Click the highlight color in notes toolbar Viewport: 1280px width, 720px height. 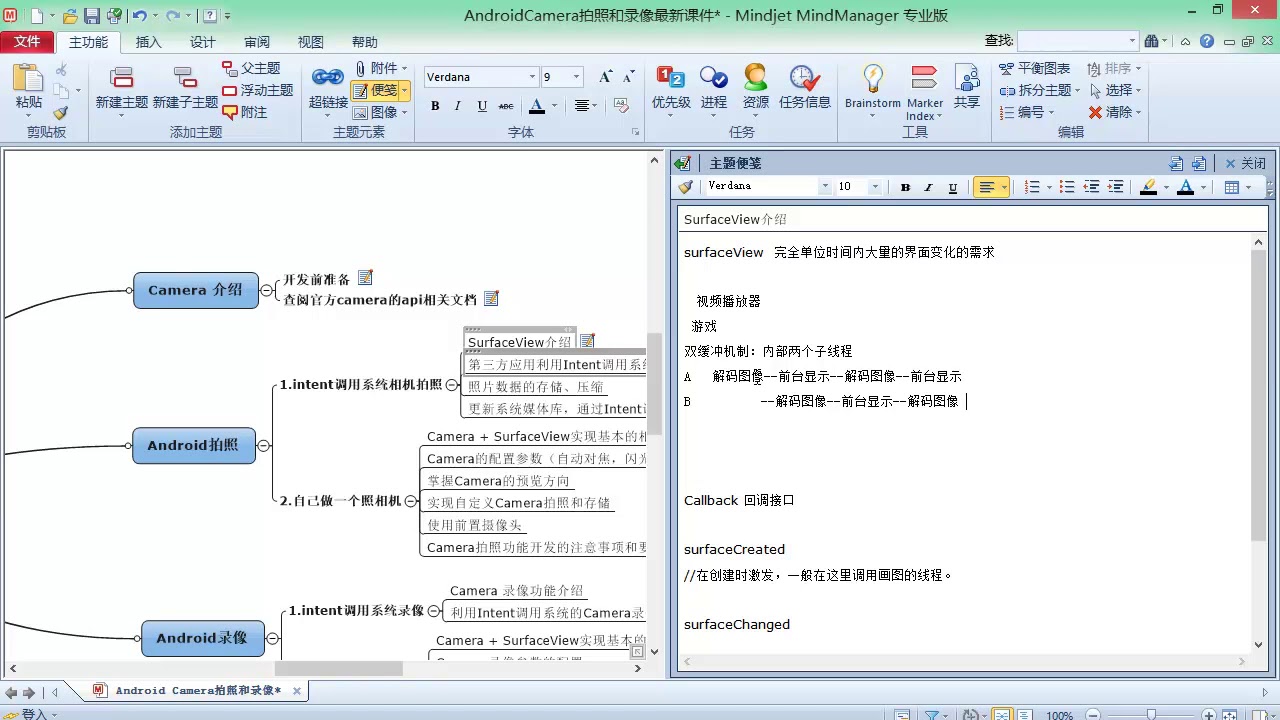[x=1148, y=187]
